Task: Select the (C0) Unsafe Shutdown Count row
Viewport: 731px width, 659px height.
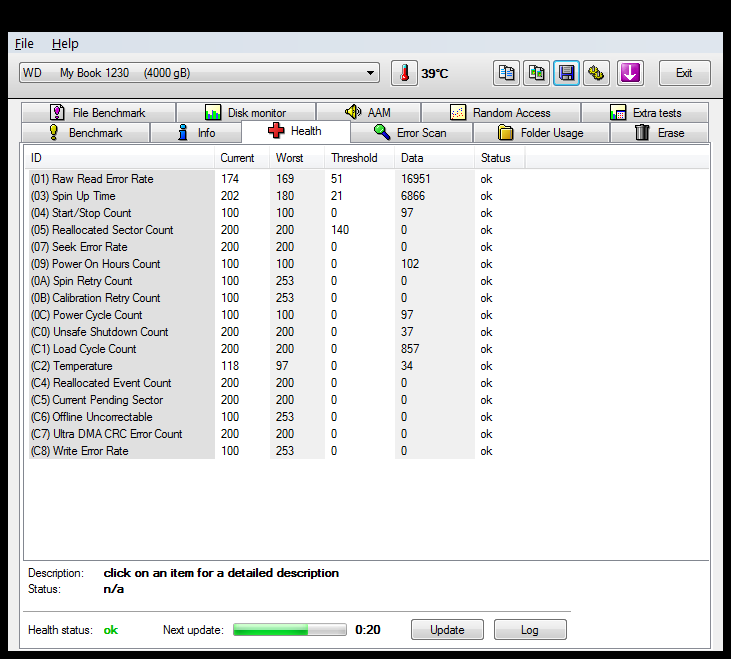Action: click(275, 332)
